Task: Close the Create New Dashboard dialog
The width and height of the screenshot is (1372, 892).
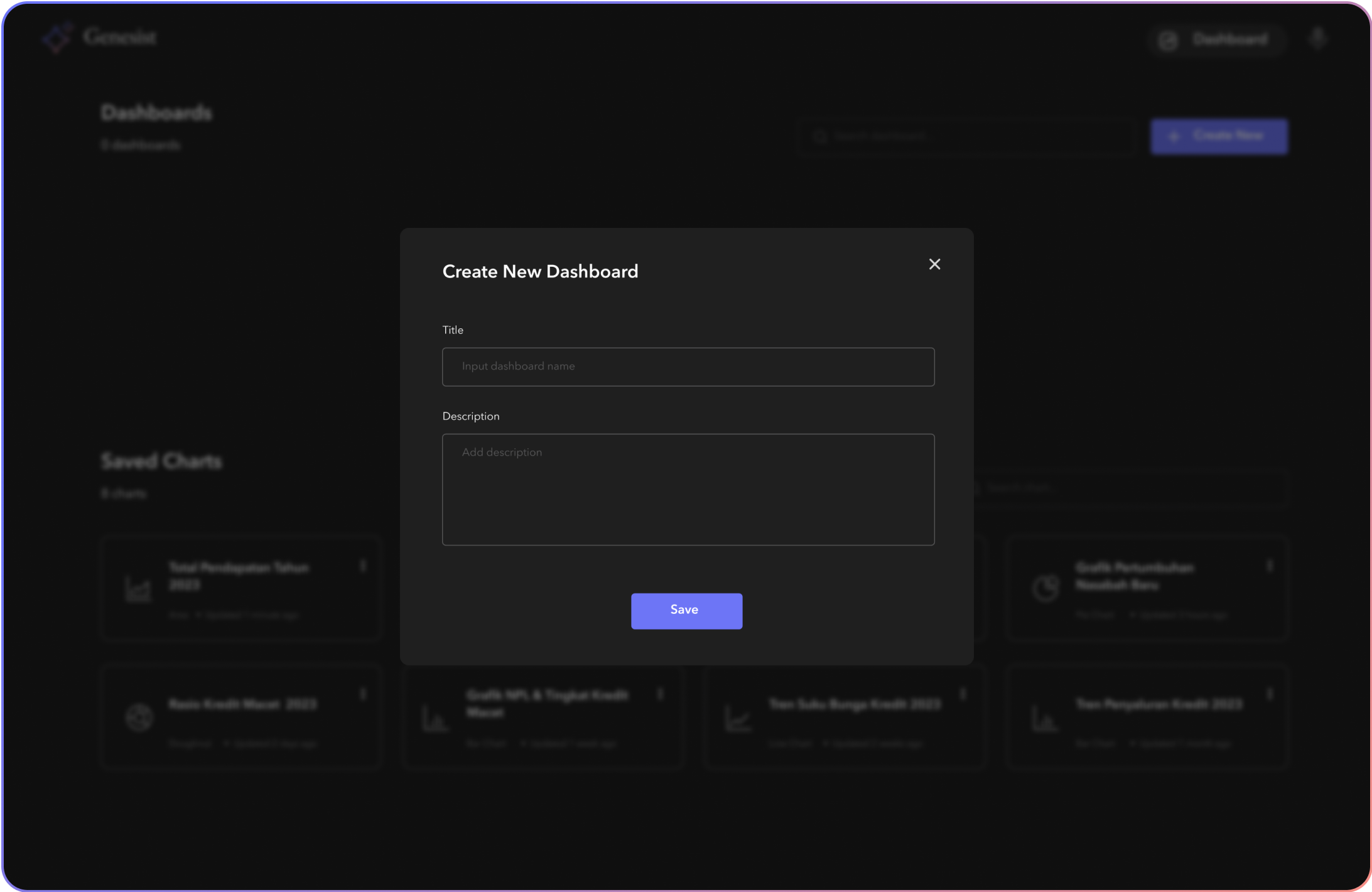Action: [x=934, y=264]
